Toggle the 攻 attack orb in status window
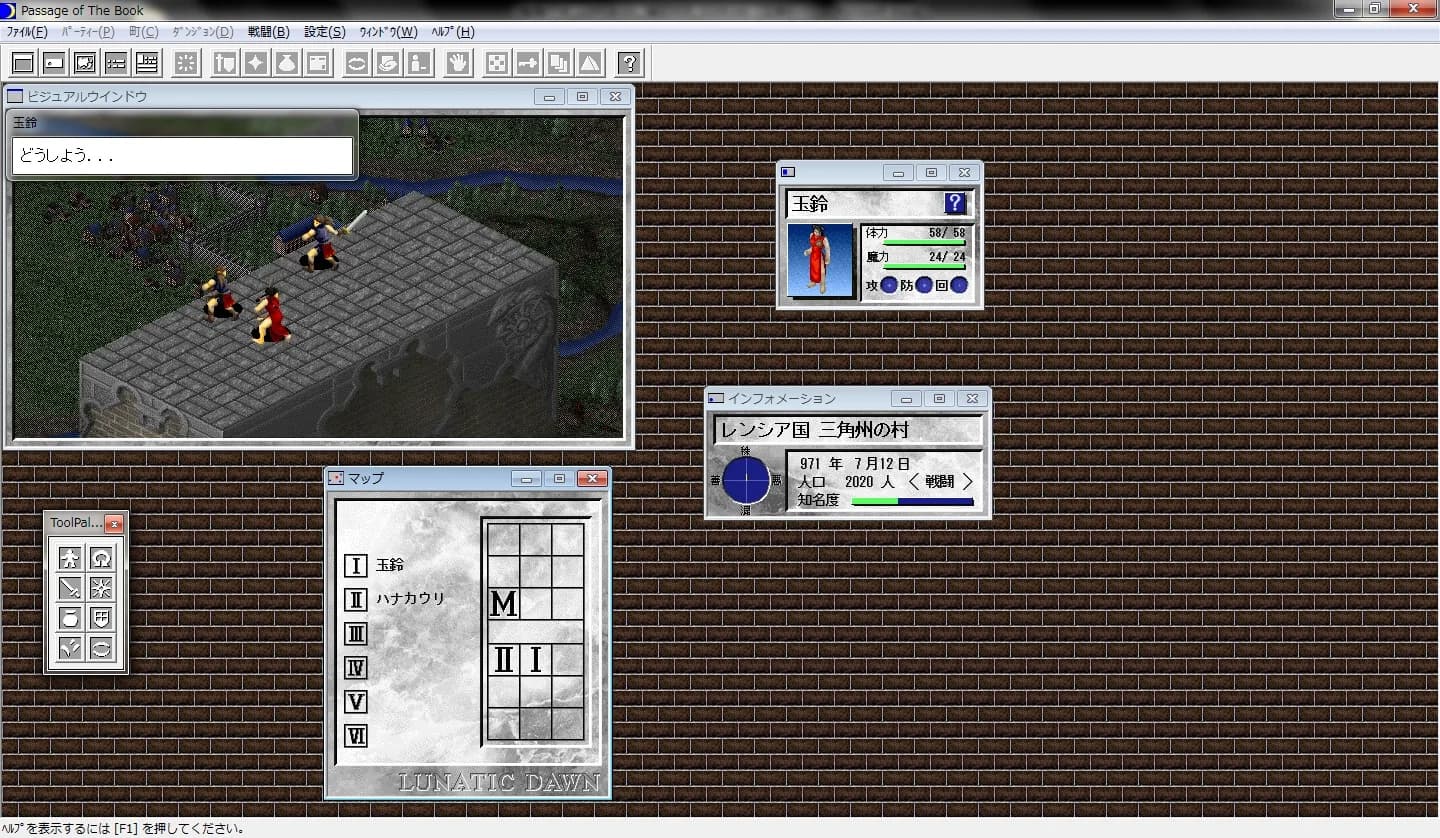Viewport: 1440px width, 838px height. (x=889, y=285)
